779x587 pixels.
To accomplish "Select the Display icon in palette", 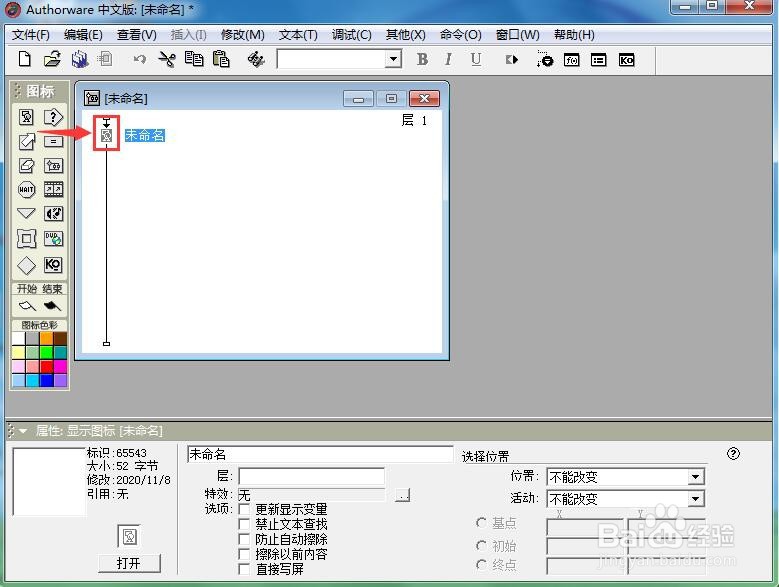I will 26,117.
